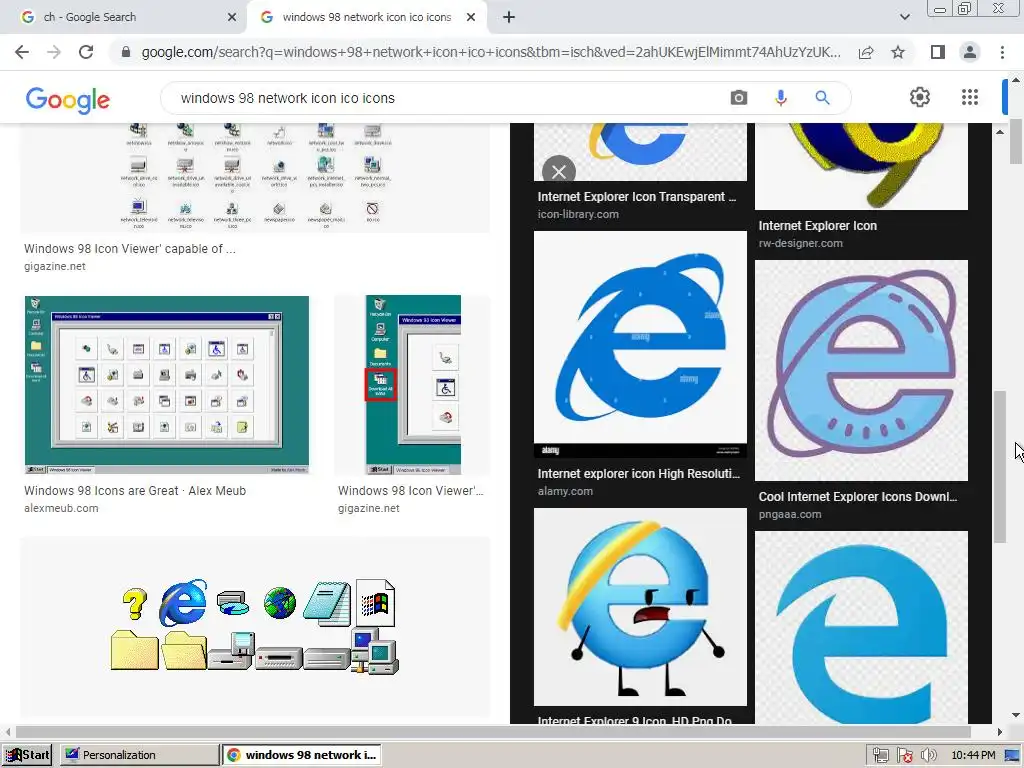
Task: Open the 'Windows 98 Icons are Great' thumbnail
Action: pos(167,385)
